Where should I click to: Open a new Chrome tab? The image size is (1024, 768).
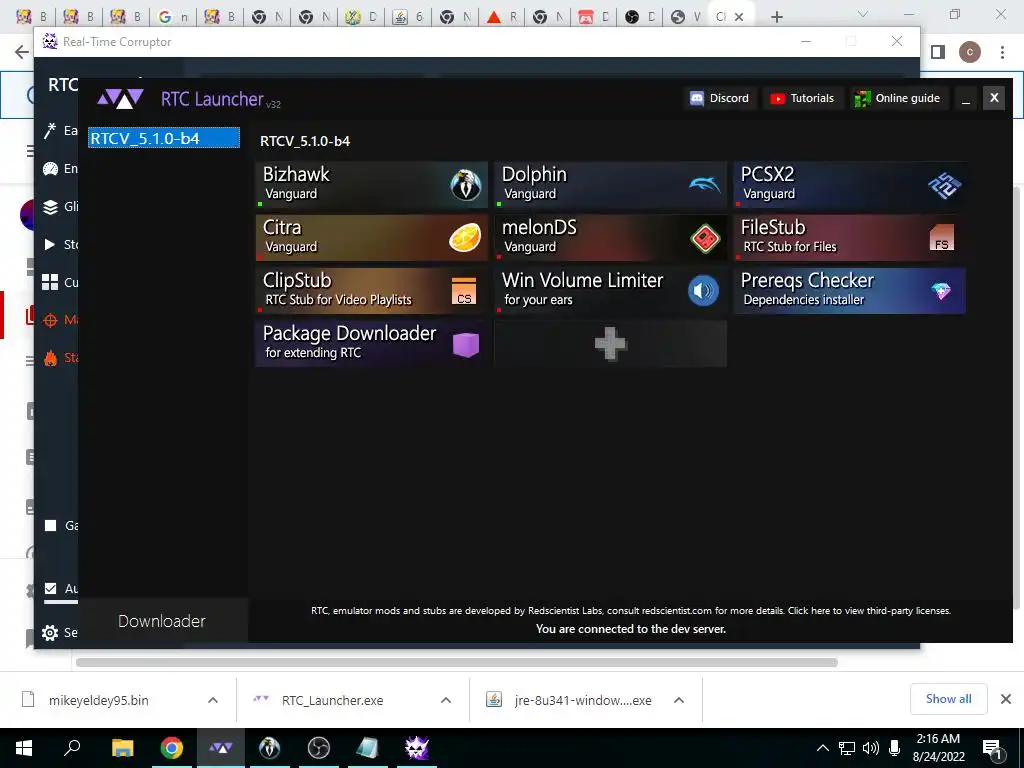[x=776, y=17]
